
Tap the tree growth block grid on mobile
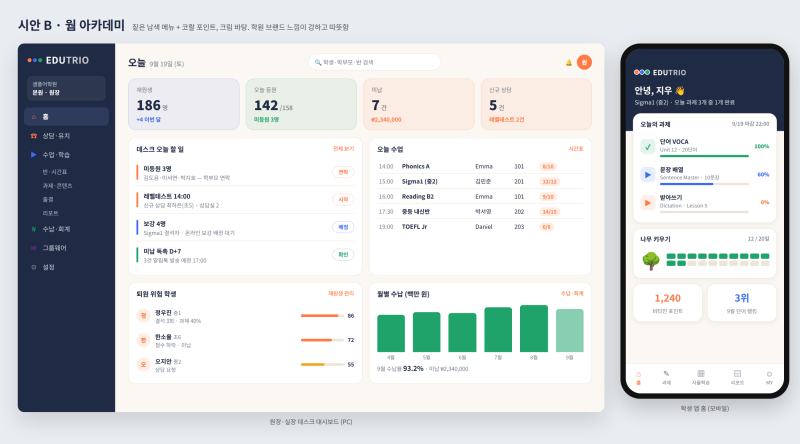pyautogui.click(x=718, y=260)
